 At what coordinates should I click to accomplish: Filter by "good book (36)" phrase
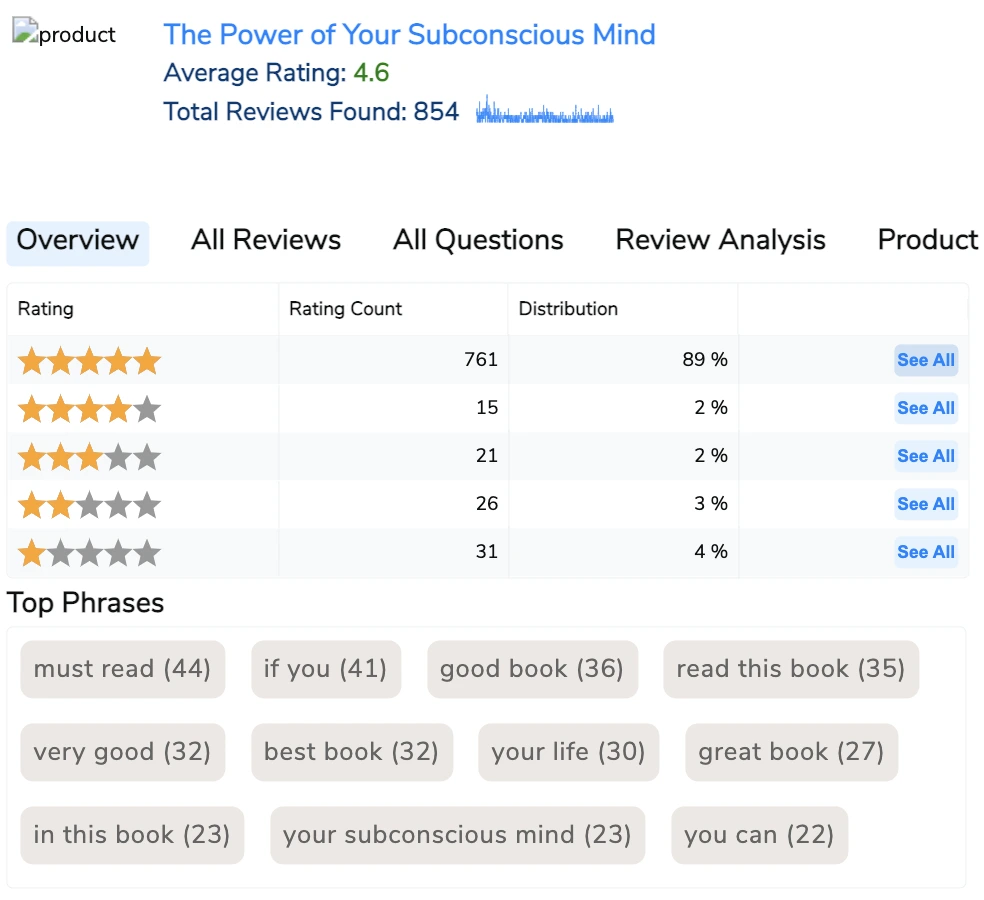point(532,669)
